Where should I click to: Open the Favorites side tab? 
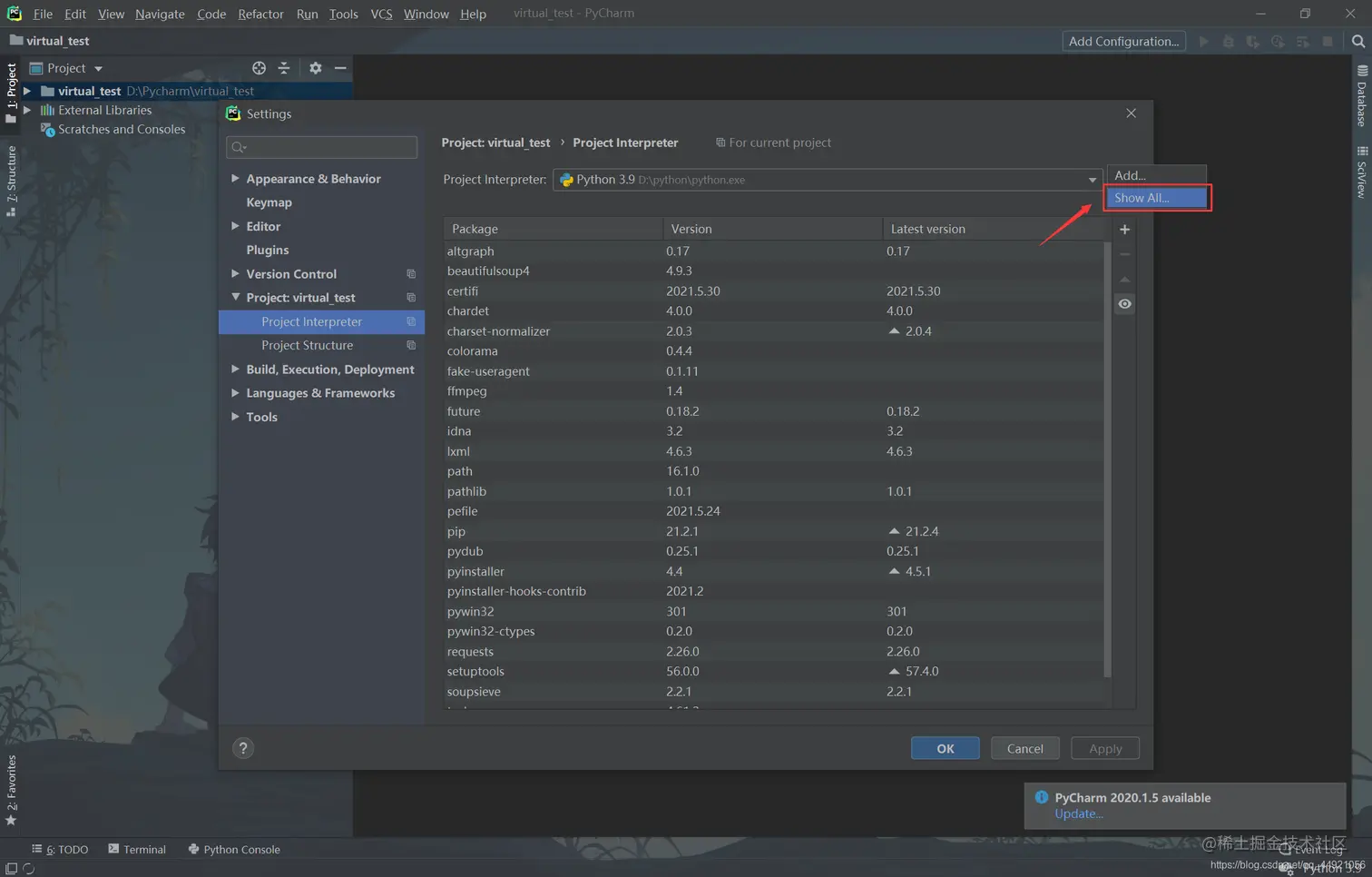(11, 790)
